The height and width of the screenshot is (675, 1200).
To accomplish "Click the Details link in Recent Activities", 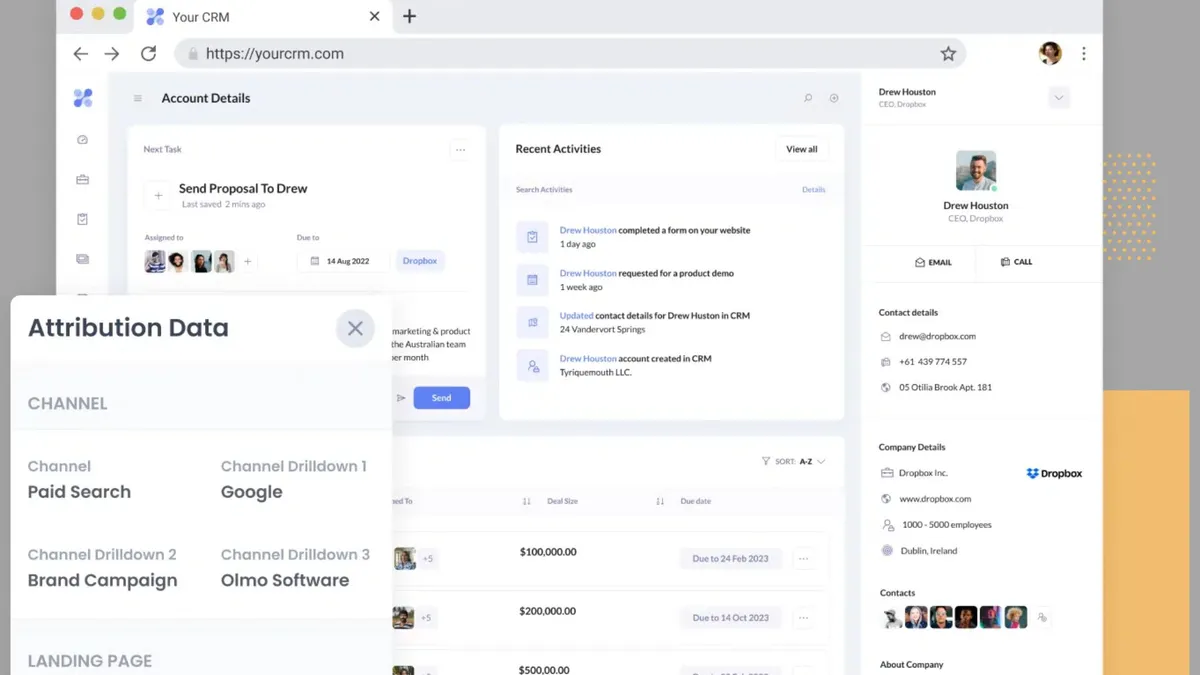I will point(813,190).
